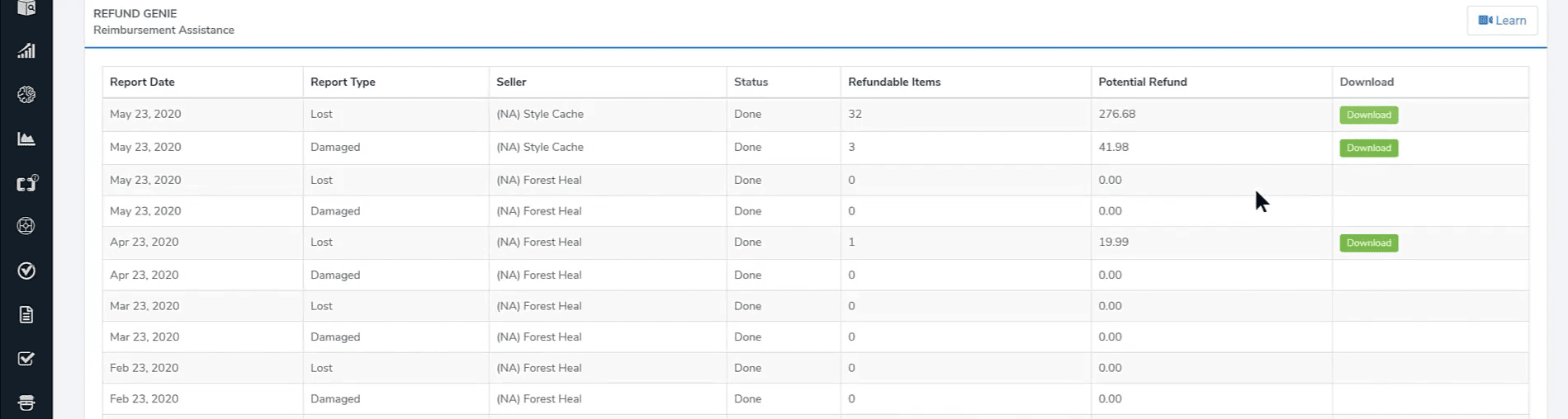Click Lost type in Feb 23 row
The image size is (1568, 419).
click(x=321, y=368)
